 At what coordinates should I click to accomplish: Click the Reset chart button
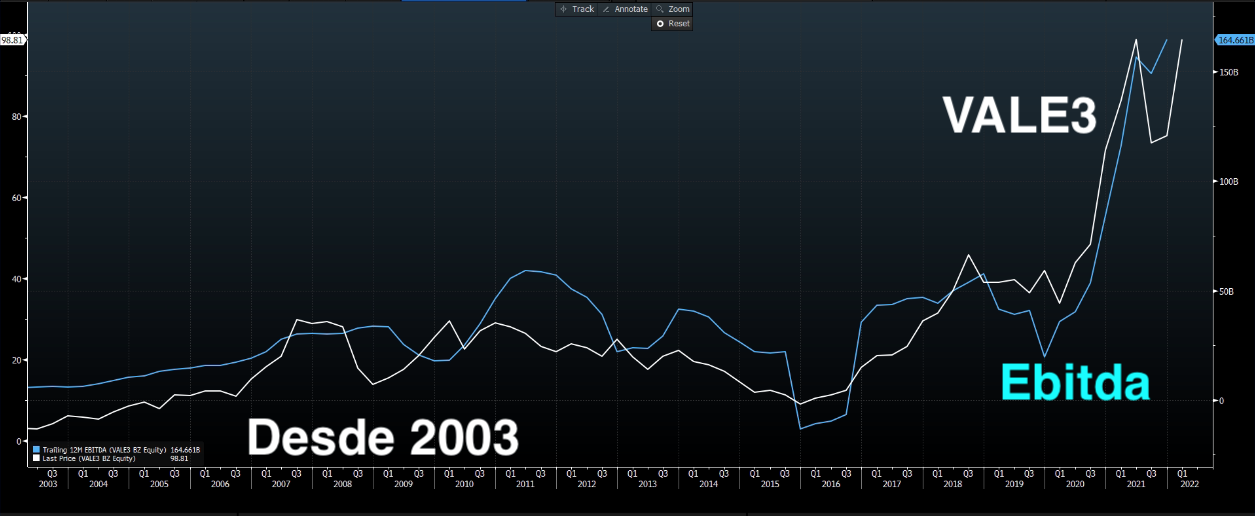pos(672,23)
